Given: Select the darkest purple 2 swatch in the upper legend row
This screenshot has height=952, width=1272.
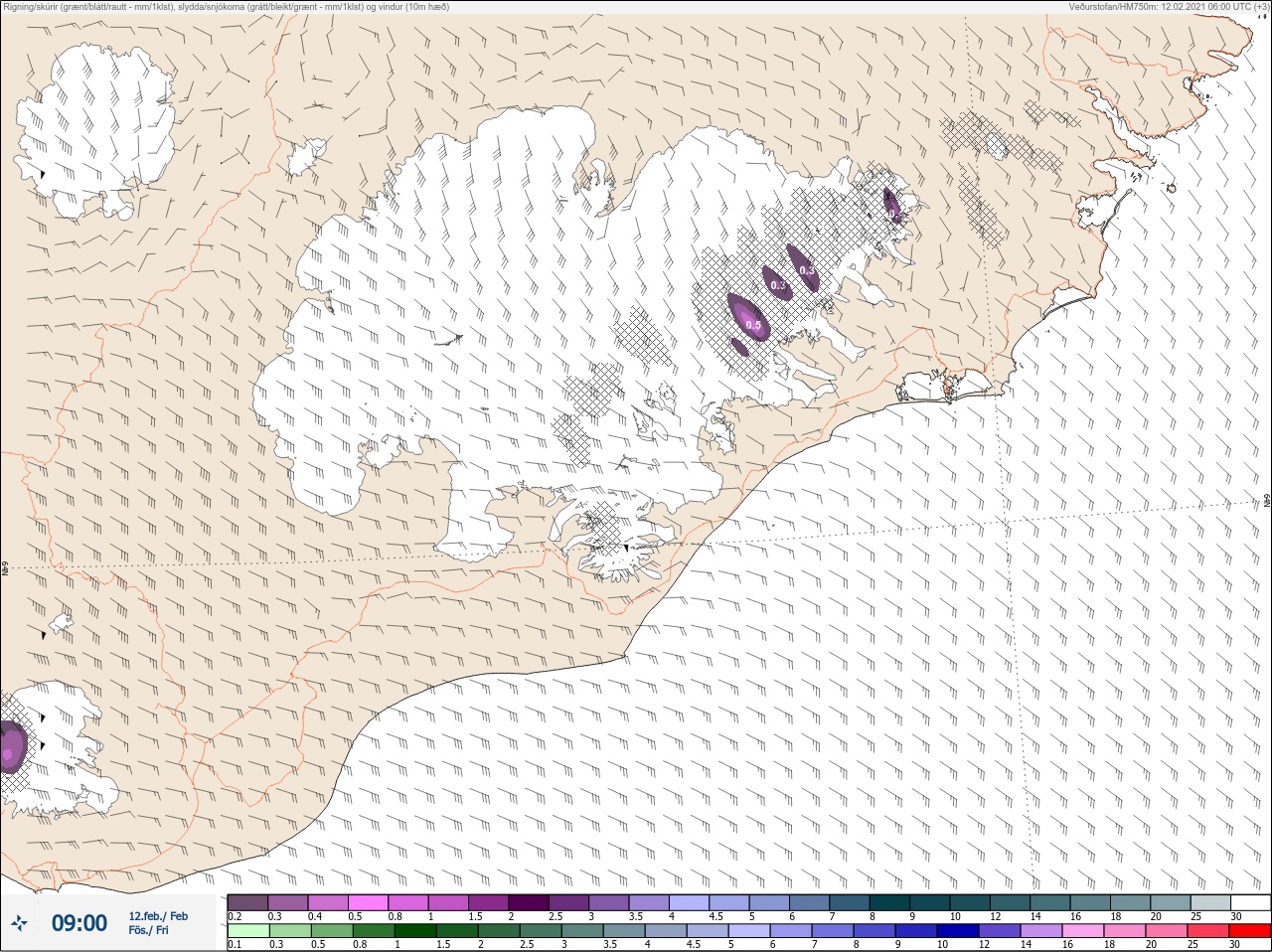Looking at the screenshot, I should click(529, 902).
